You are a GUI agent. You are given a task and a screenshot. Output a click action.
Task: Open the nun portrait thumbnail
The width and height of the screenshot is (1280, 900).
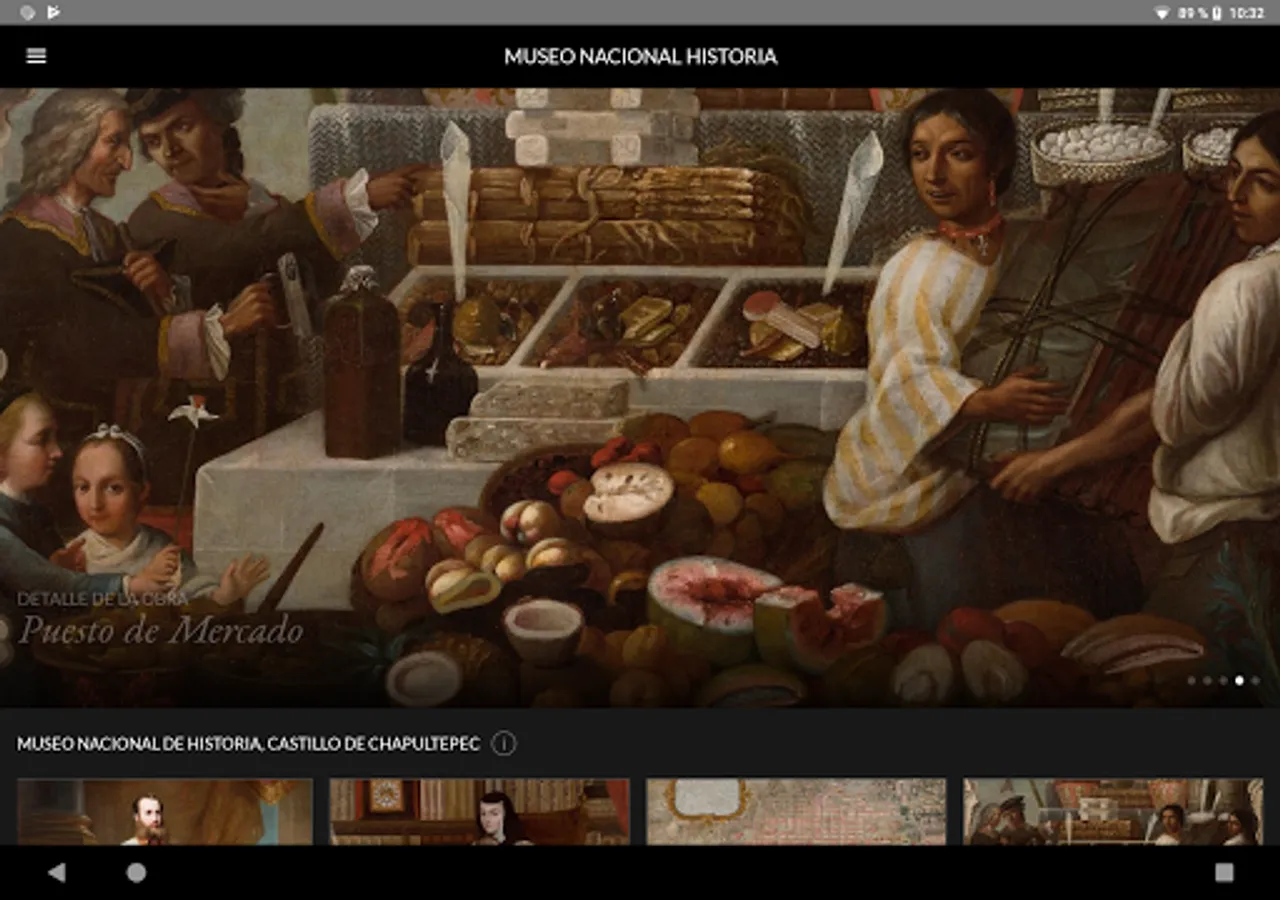click(x=480, y=812)
